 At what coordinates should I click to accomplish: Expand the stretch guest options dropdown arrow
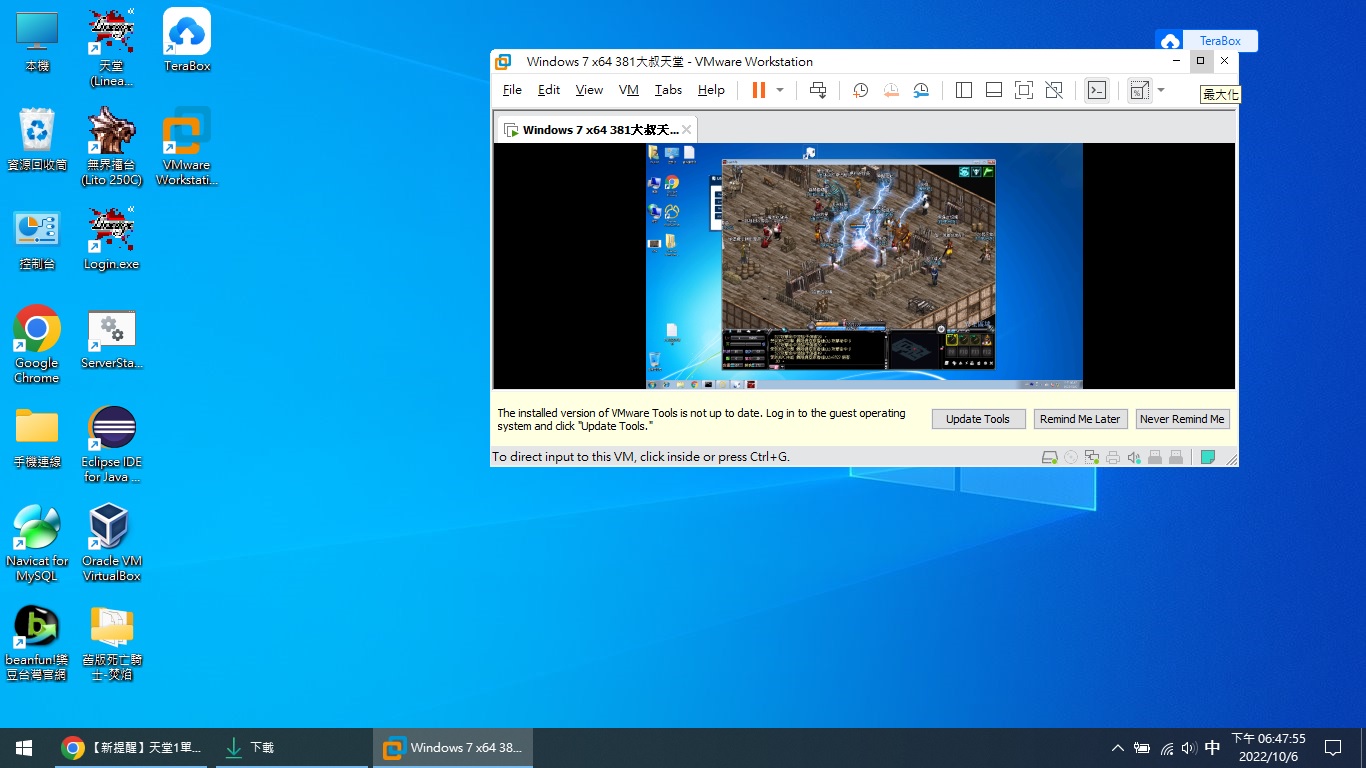1161,90
